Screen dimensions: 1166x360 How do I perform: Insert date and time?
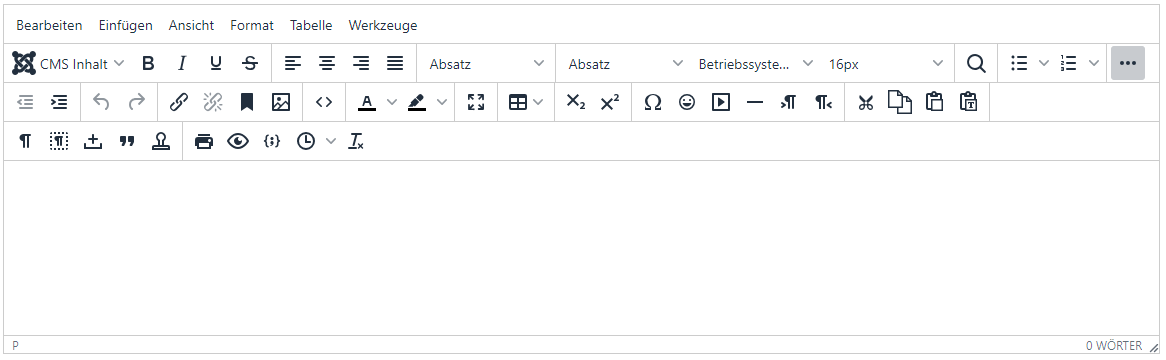tap(306, 141)
